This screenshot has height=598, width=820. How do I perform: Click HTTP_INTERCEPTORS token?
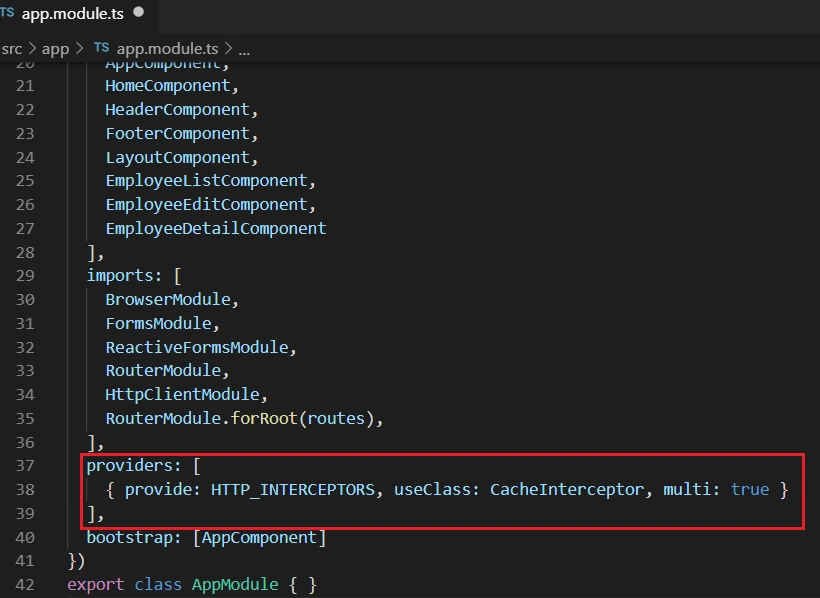click(293, 490)
